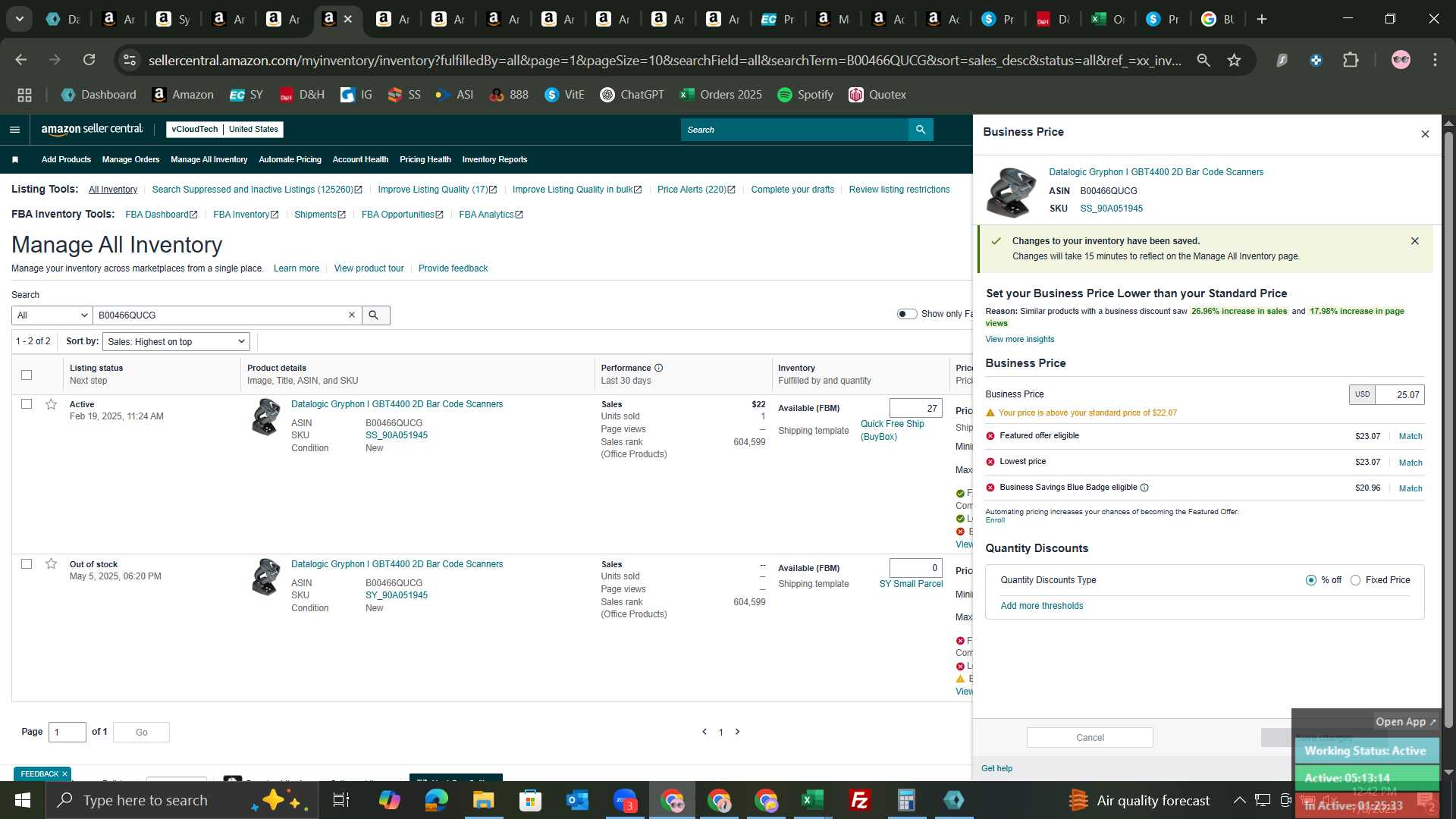The image size is (1456, 819).
Task: Toggle the Show only switch
Action: point(907,314)
